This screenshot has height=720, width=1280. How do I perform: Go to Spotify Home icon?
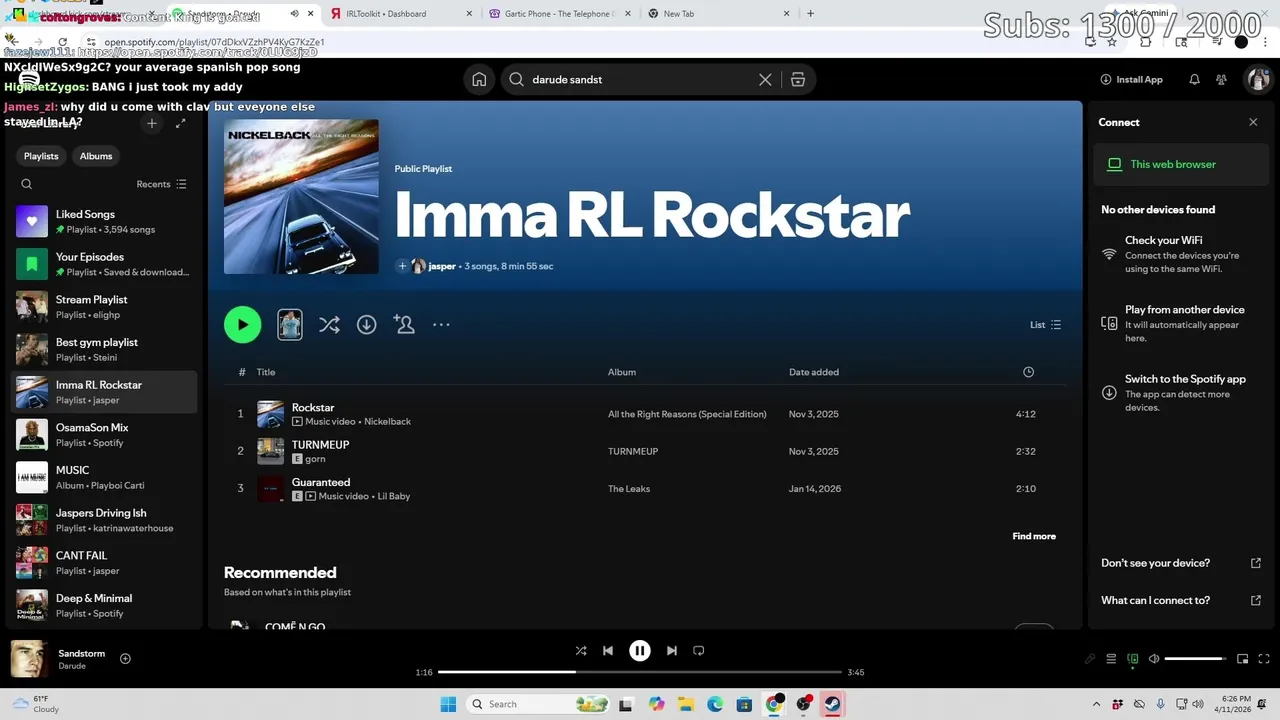point(479,80)
